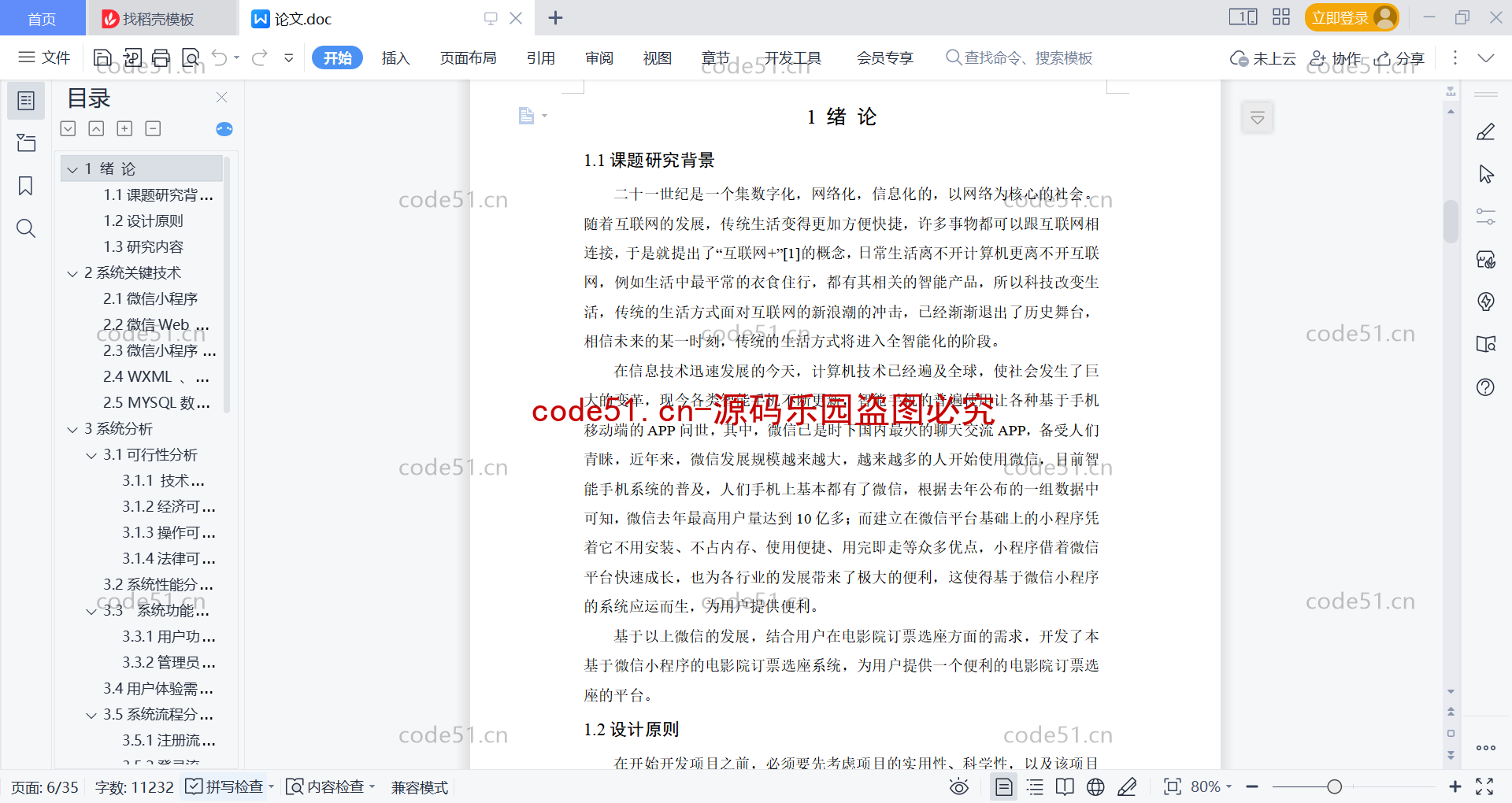
Task: Click the zoom in plus button
Action: click(x=1455, y=786)
